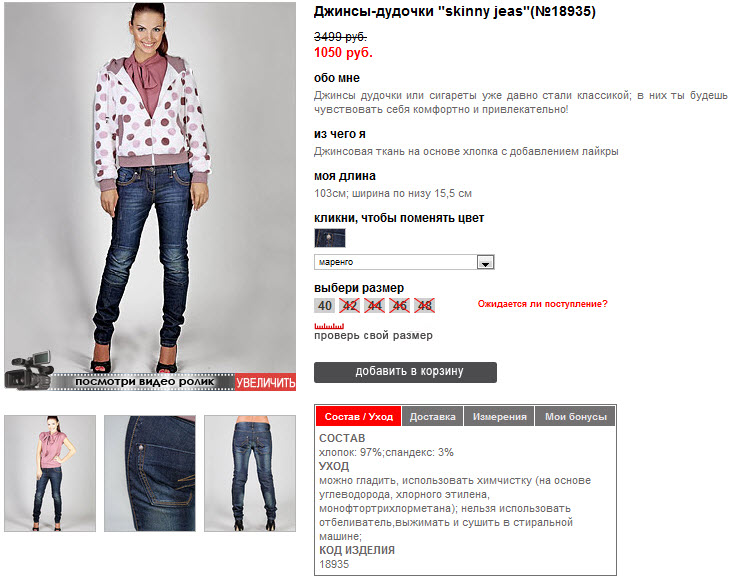Open the pocket close-up thumbnail
The image size is (731, 577).
click(150, 474)
